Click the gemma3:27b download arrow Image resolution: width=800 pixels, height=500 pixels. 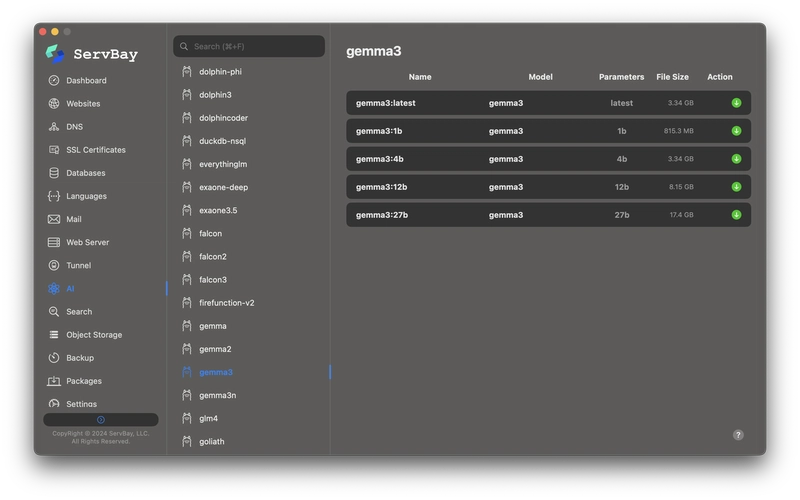click(736, 215)
